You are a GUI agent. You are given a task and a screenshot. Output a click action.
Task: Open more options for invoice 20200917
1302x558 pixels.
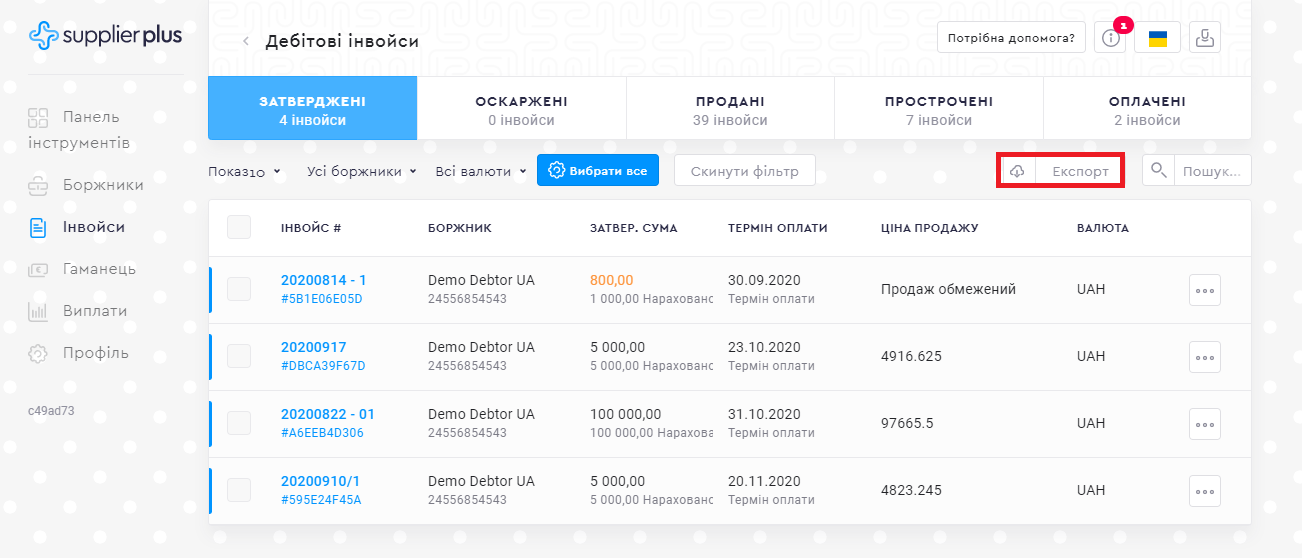coord(1204,357)
